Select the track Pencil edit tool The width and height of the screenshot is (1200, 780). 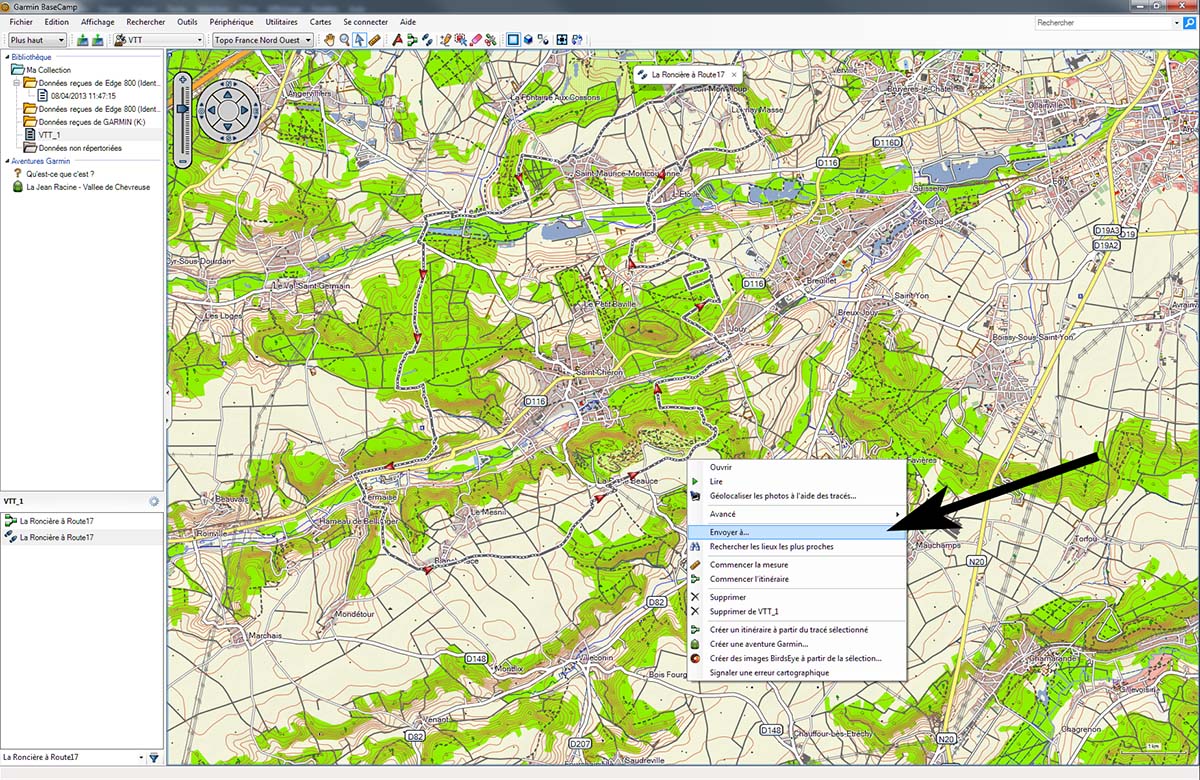(446, 40)
